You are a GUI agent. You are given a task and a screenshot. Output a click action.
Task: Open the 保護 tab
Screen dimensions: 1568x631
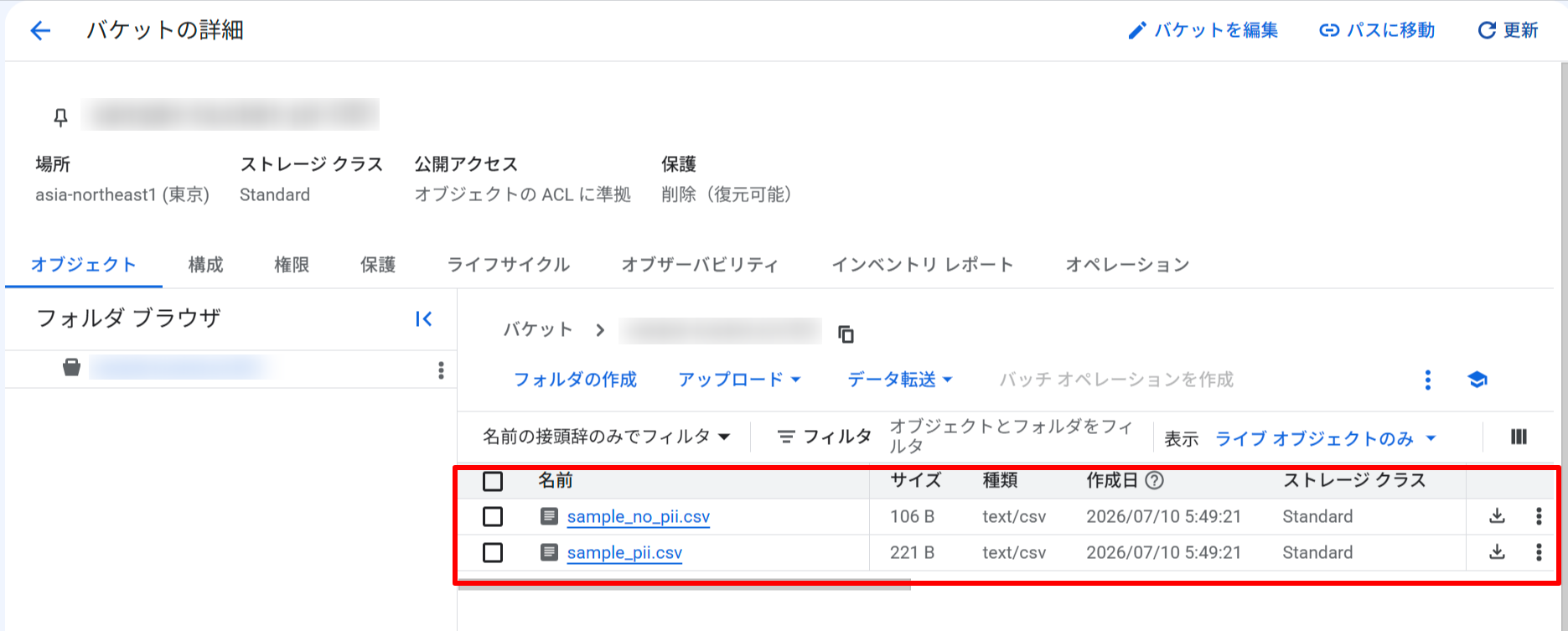(x=378, y=265)
